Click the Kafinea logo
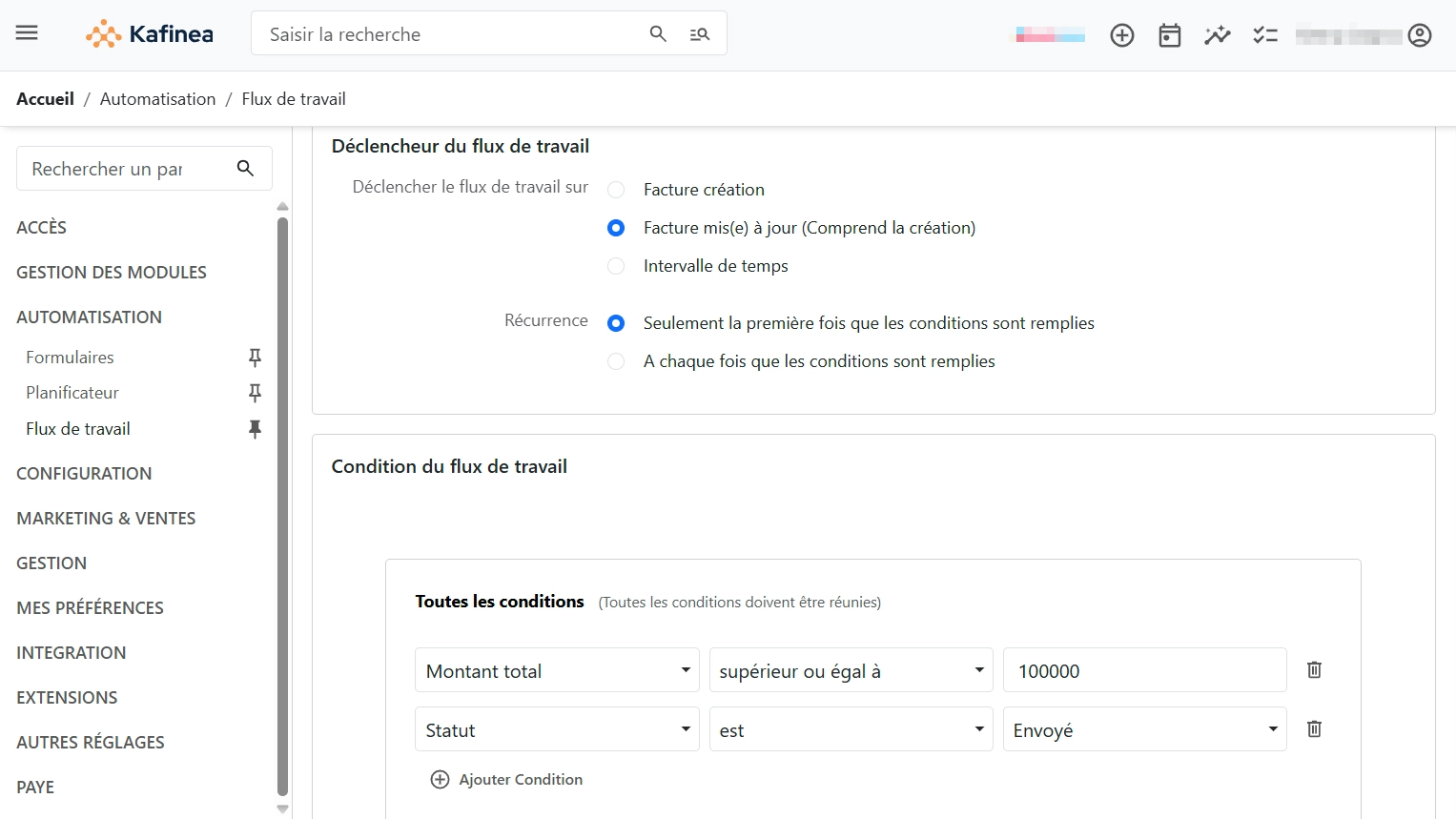The width and height of the screenshot is (1456, 819). [x=149, y=32]
